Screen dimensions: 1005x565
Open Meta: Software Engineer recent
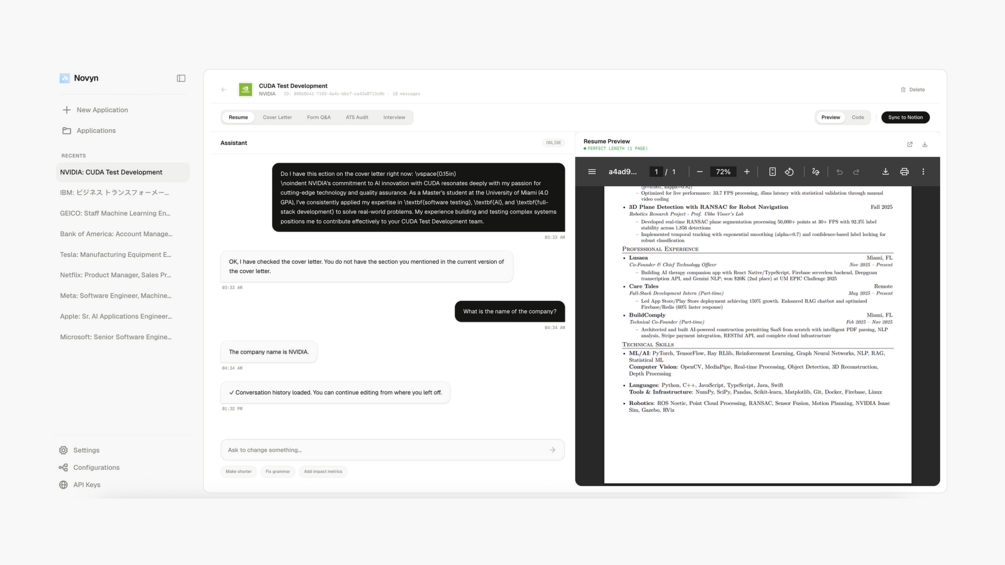pyautogui.click(x=123, y=296)
